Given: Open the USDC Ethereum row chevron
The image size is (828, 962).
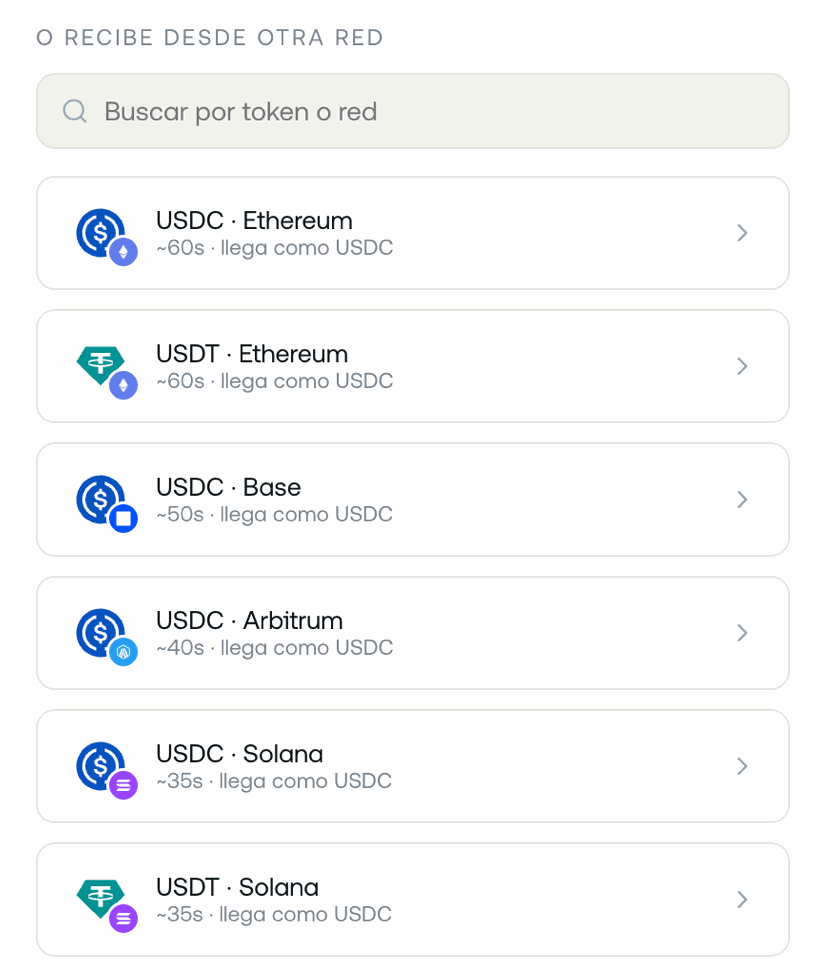Looking at the screenshot, I should click(742, 233).
